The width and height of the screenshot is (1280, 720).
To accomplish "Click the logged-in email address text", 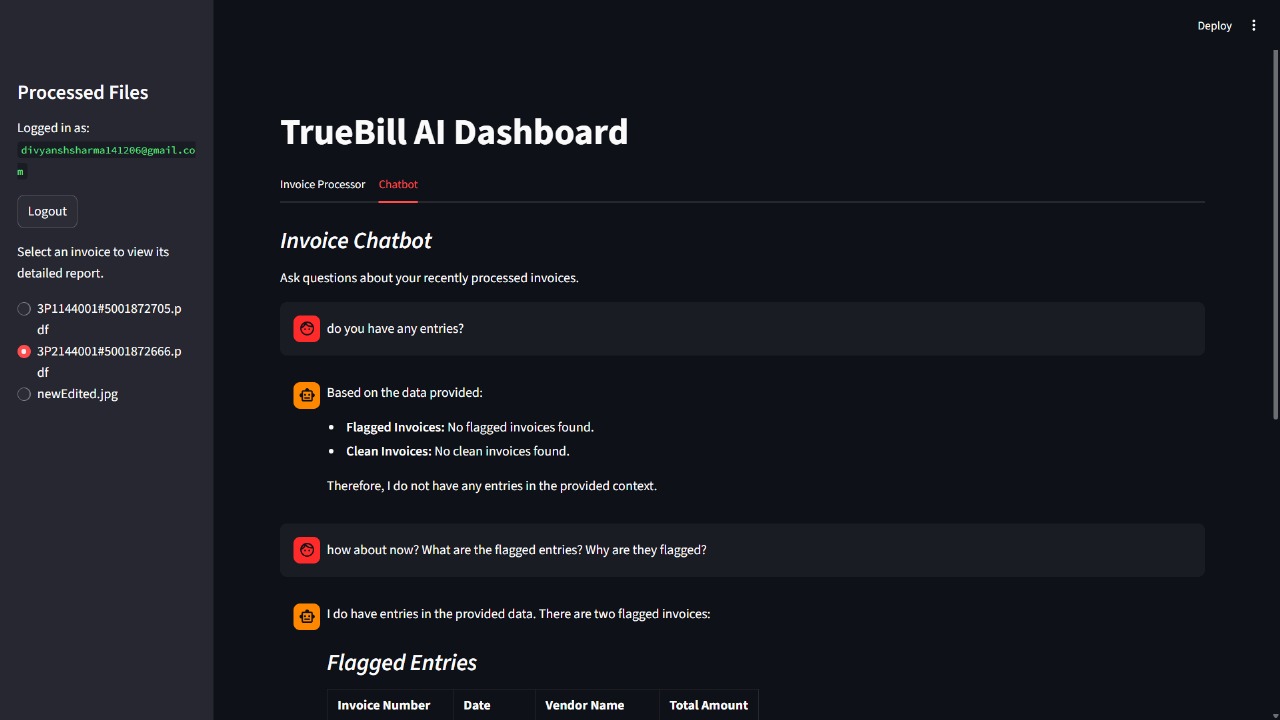I will pos(107,151).
